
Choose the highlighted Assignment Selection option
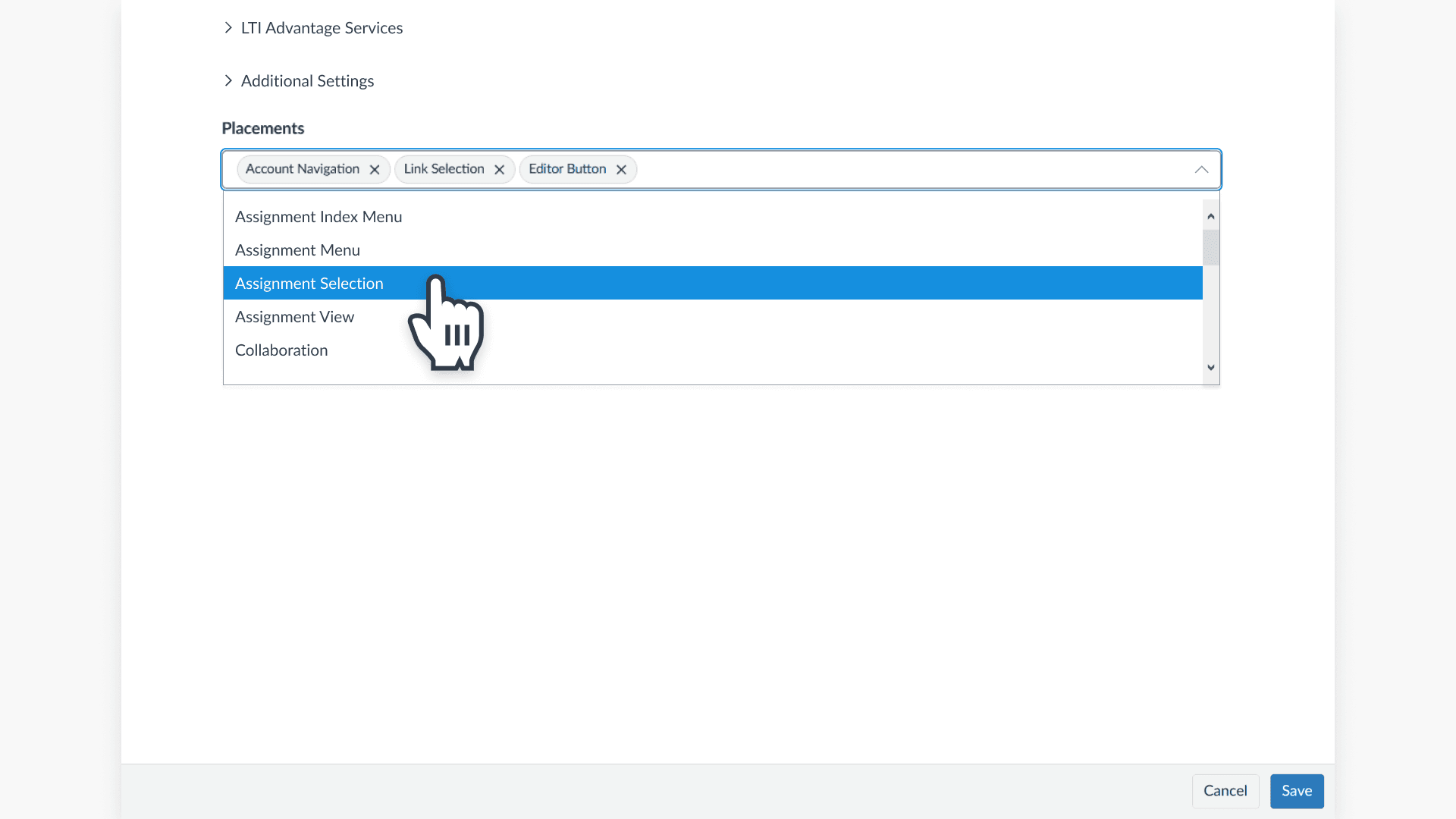[x=309, y=283]
